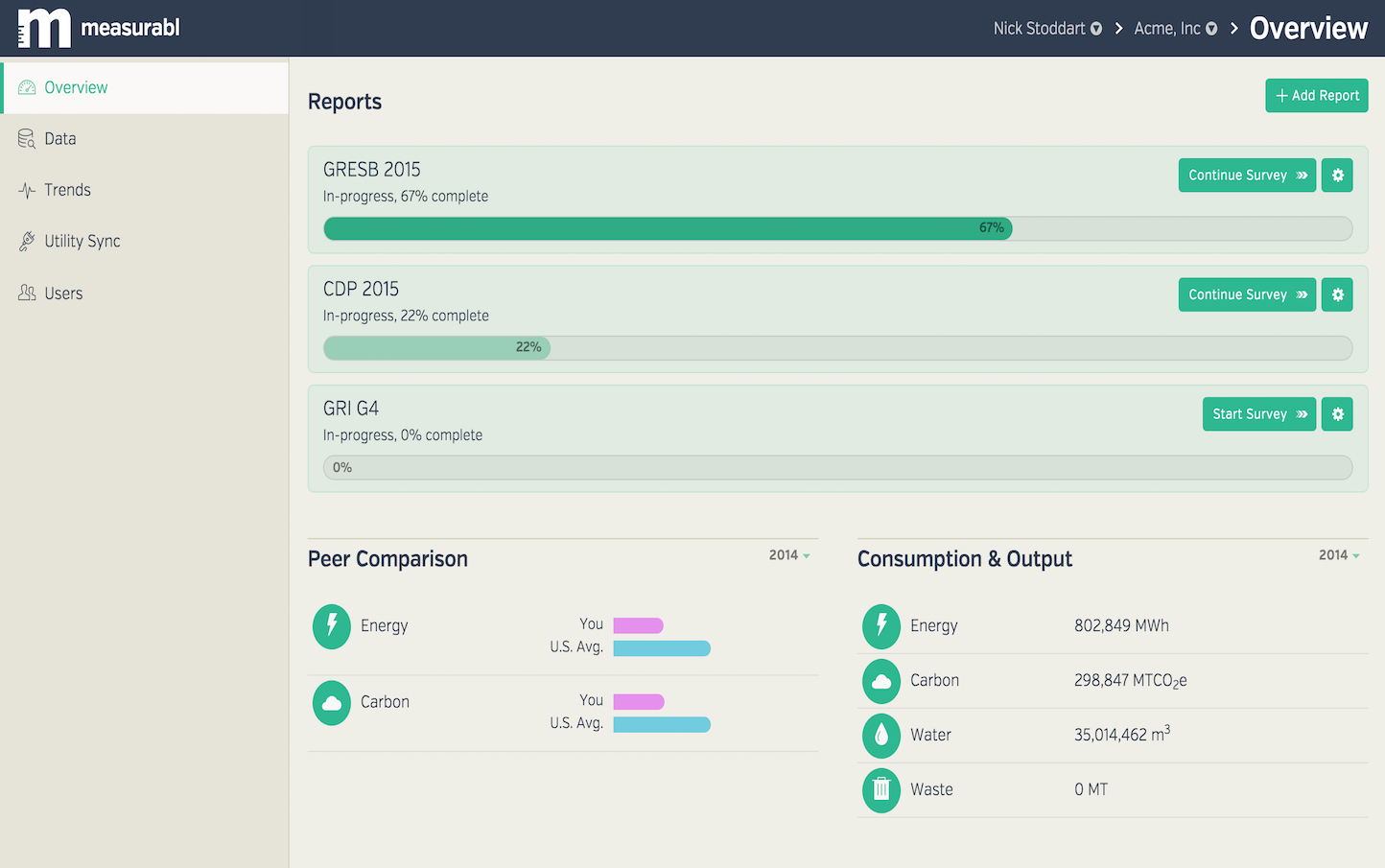Click the 0 MT waste value

pyautogui.click(x=1092, y=790)
